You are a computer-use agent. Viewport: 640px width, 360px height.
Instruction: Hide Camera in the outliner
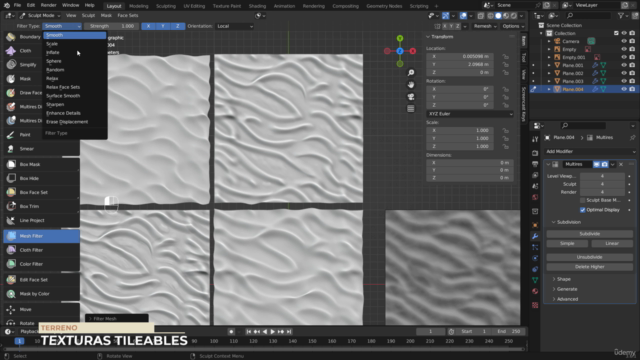624,41
